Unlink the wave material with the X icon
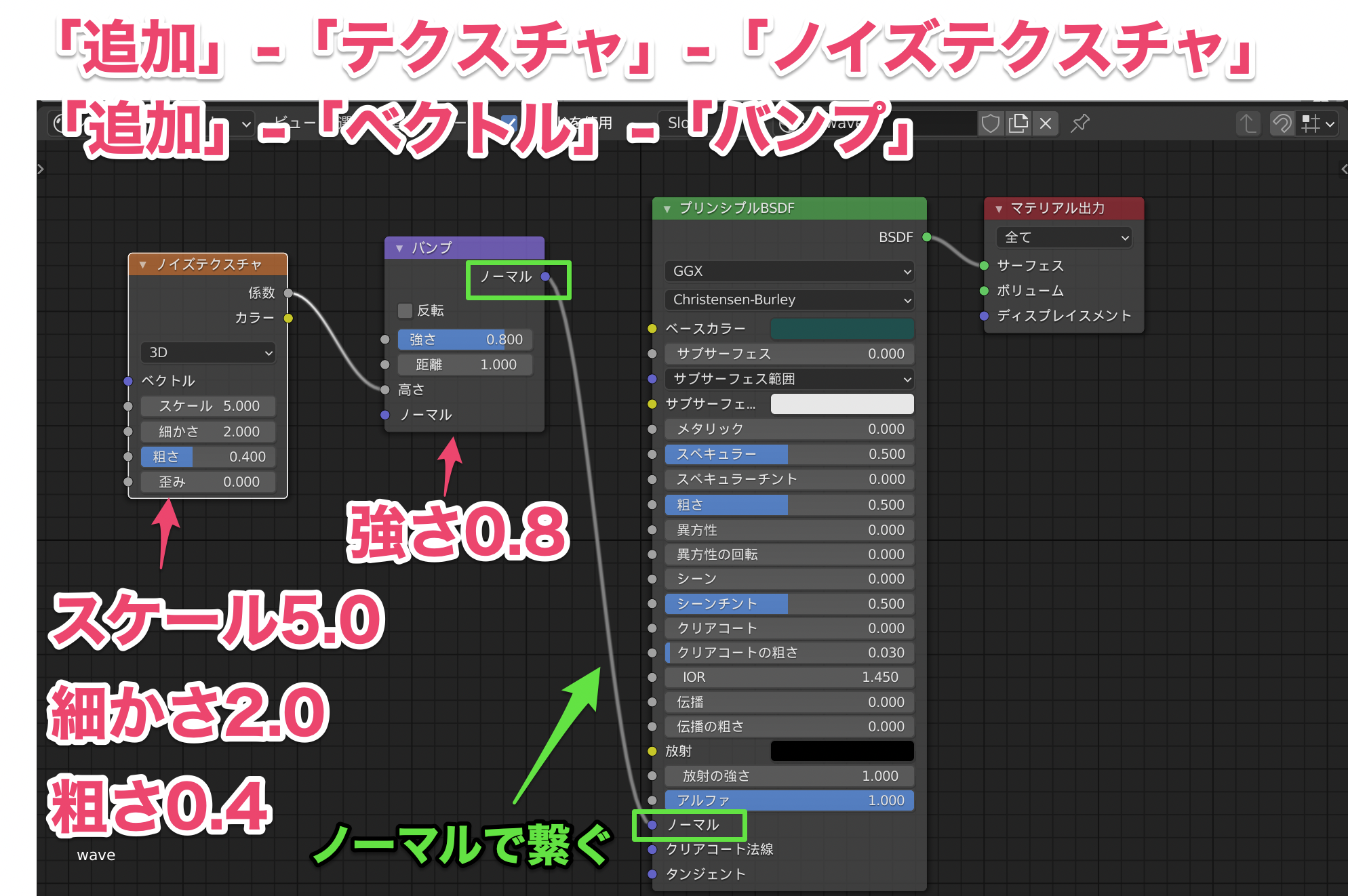The width and height of the screenshot is (1348, 896). tap(1045, 123)
